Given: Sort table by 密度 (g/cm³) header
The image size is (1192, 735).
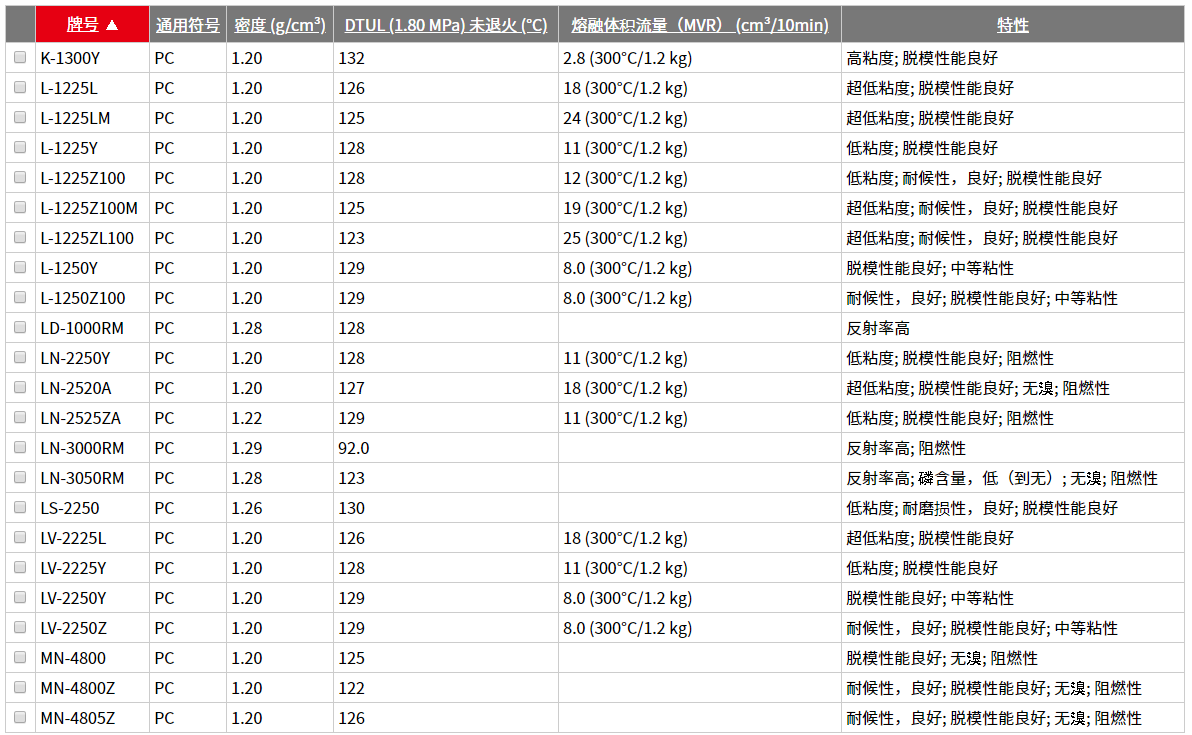Looking at the screenshot, I should tap(280, 25).
